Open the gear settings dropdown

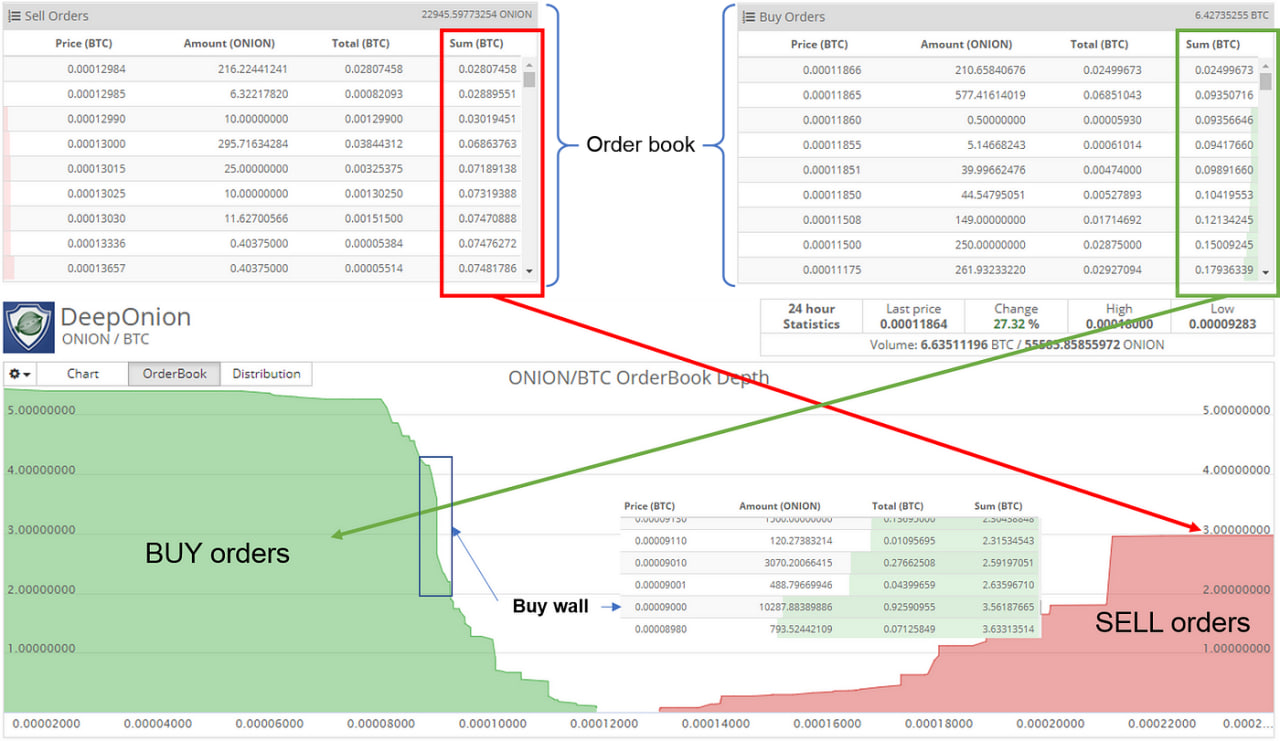click(20, 374)
